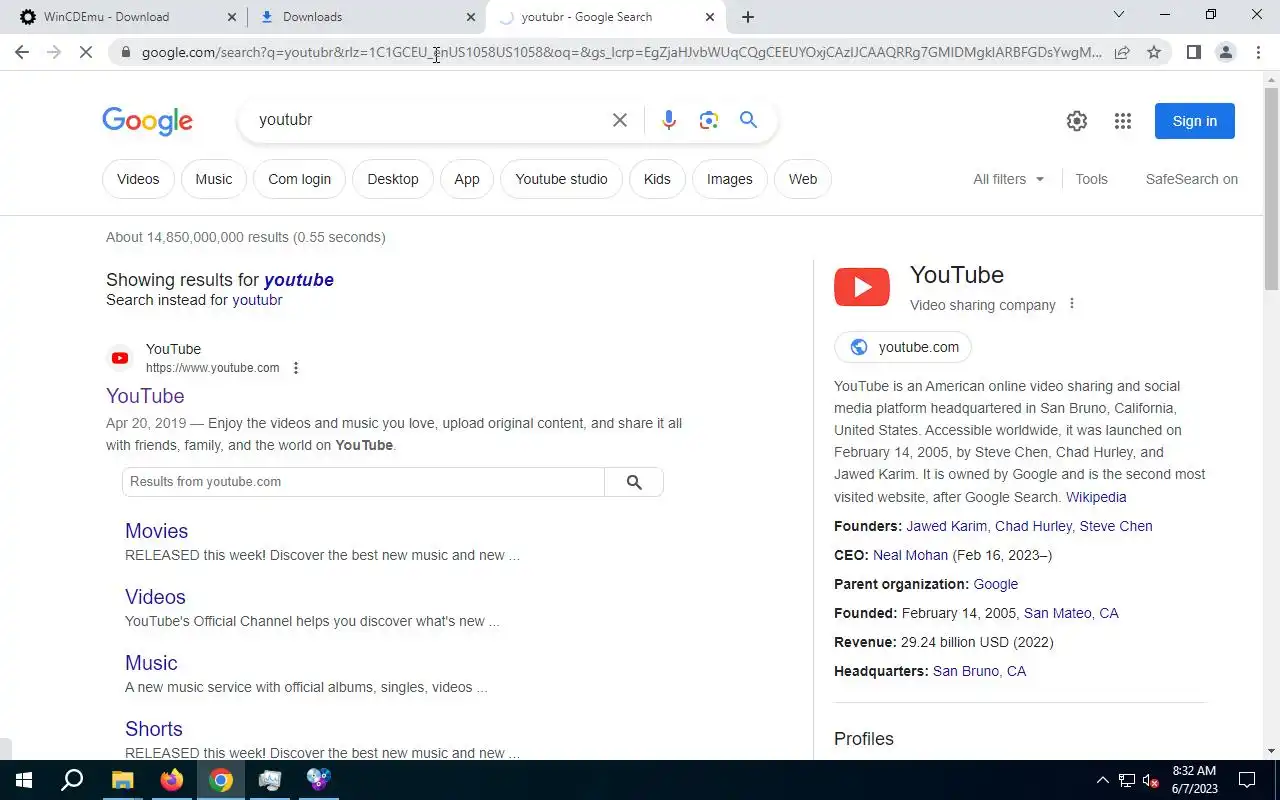Open the Jawed Karim founder link
This screenshot has width=1280, height=800.
[946, 526]
